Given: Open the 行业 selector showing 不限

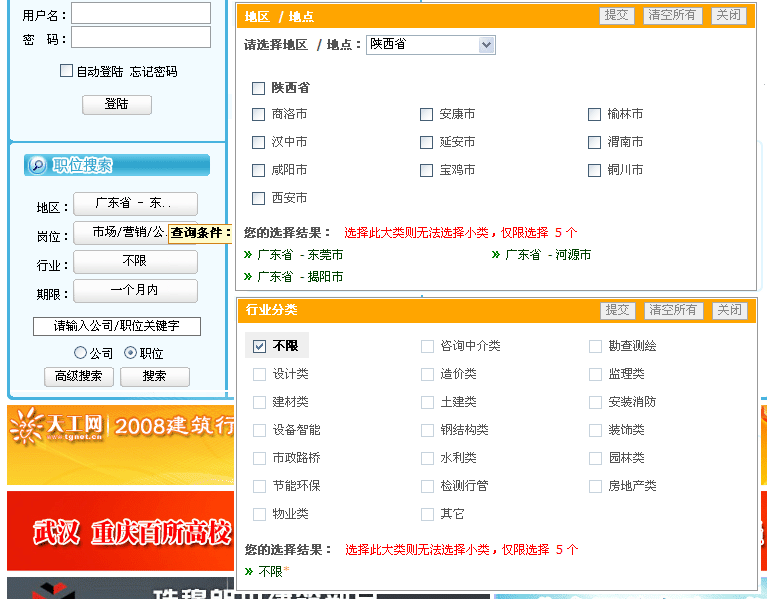Looking at the screenshot, I should (x=135, y=262).
